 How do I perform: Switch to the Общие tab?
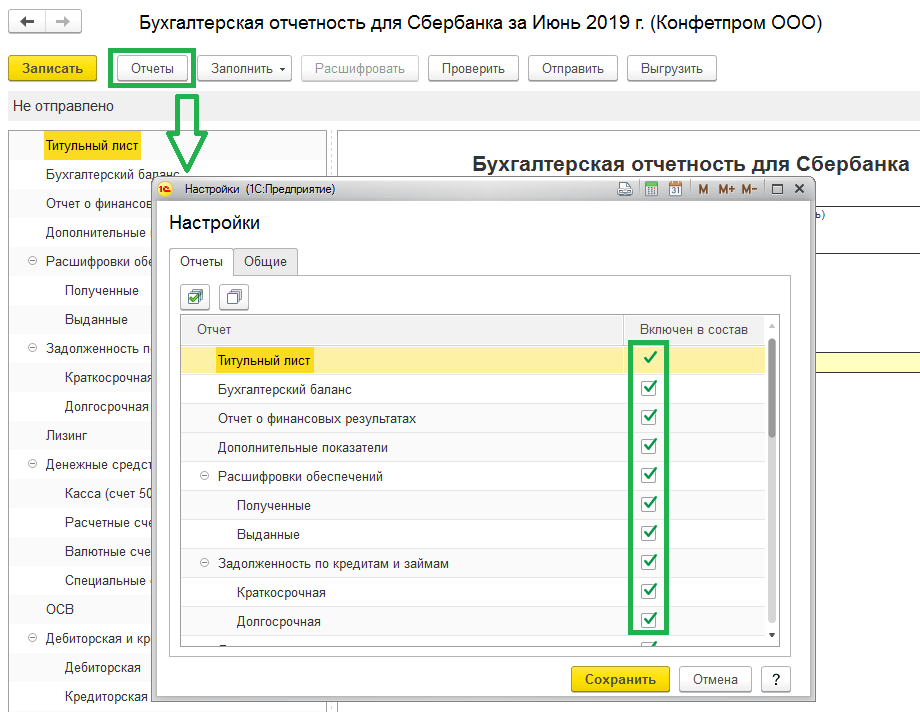(x=265, y=261)
